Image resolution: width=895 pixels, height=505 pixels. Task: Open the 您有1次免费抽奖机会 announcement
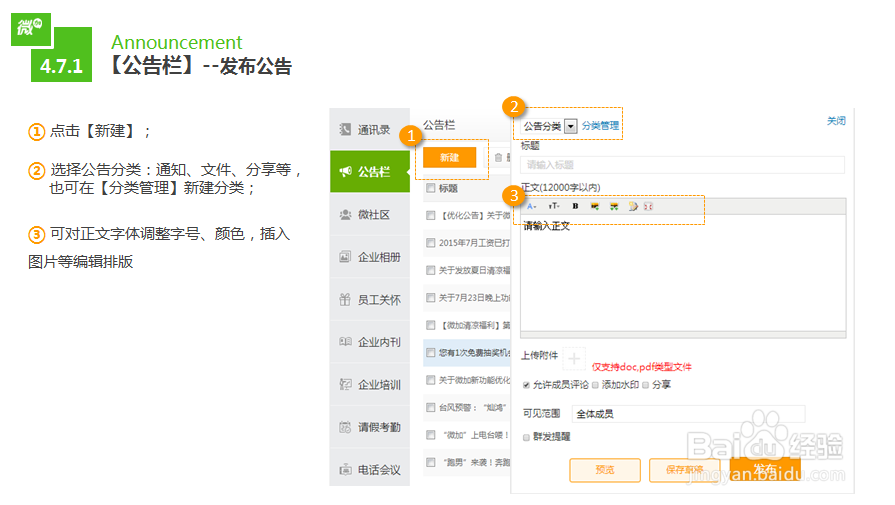pyautogui.click(x=474, y=353)
